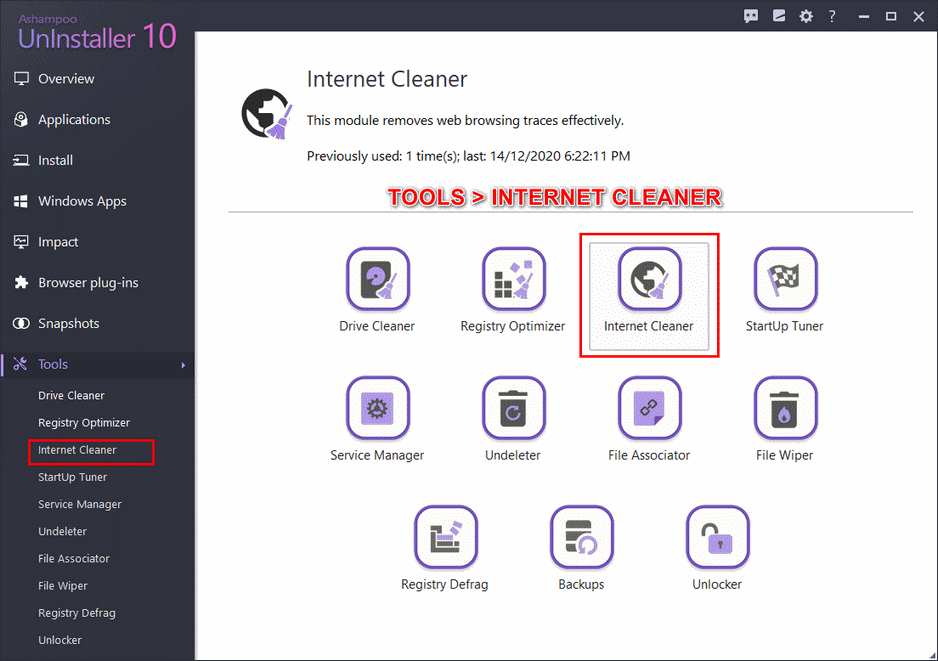Select File Associator in Tools submenu
The height and width of the screenshot is (661, 938).
(74, 559)
